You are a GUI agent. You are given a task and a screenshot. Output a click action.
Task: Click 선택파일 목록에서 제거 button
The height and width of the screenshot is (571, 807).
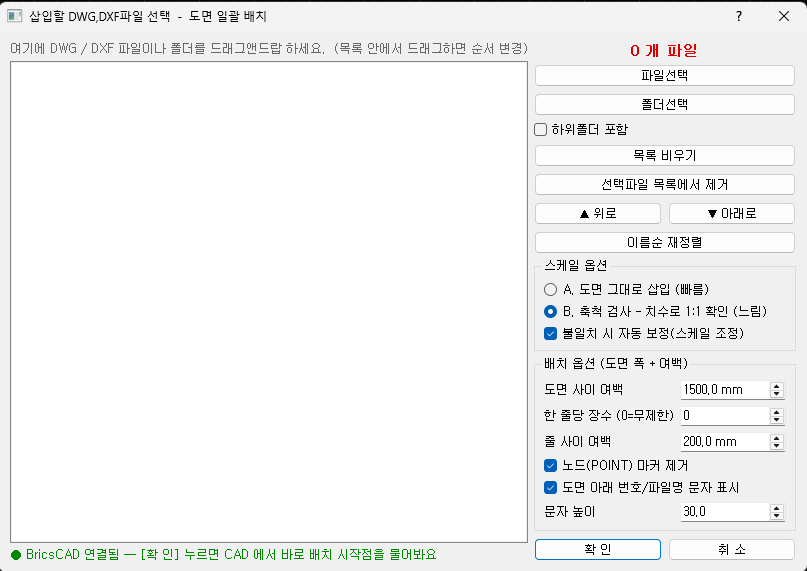tap(664, 184)
